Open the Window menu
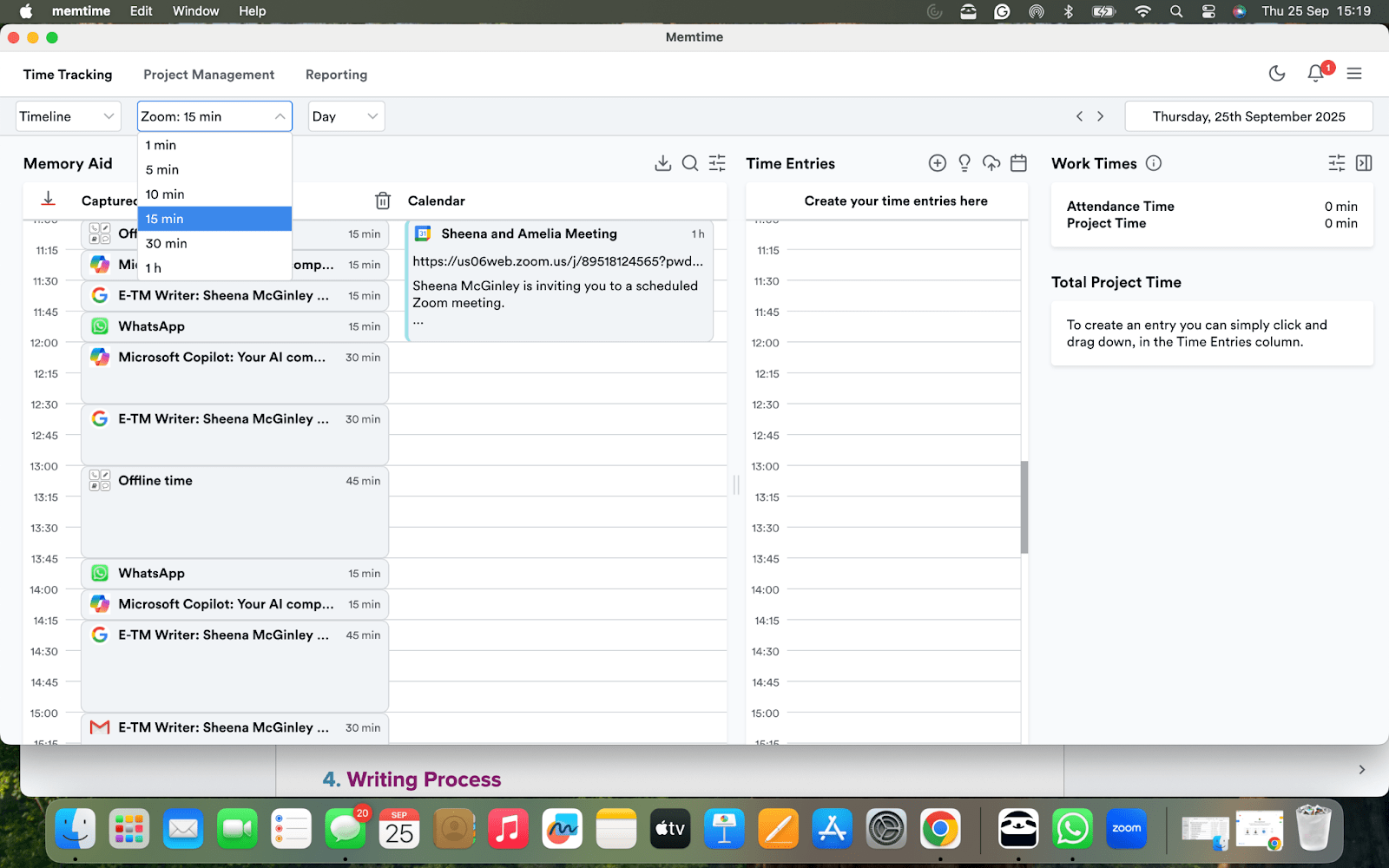 pos(195,11)
